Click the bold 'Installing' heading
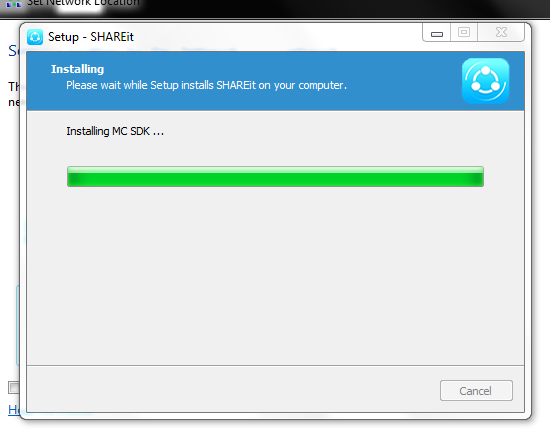The height and width of the screenshot is (432, 550). [78, 69]
